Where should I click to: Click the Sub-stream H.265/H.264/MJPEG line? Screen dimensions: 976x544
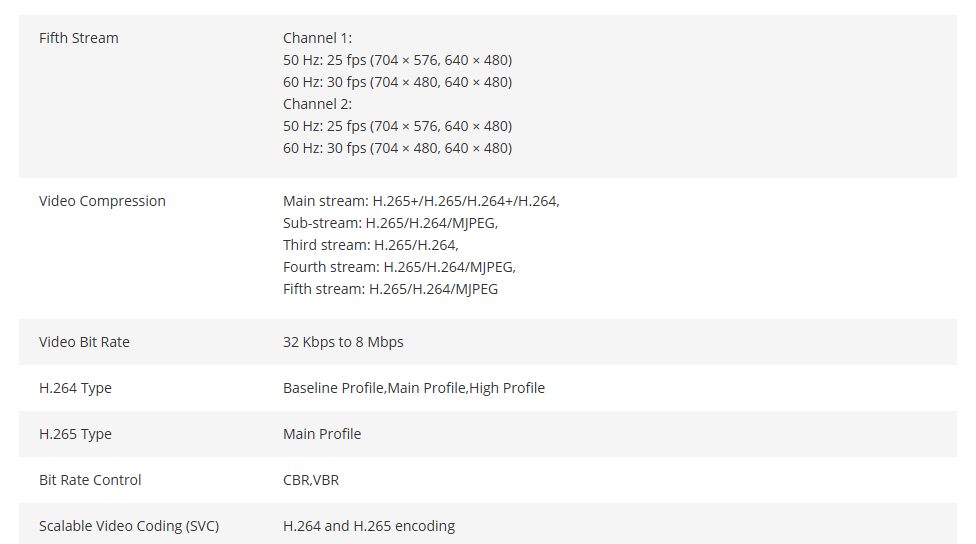390,223
